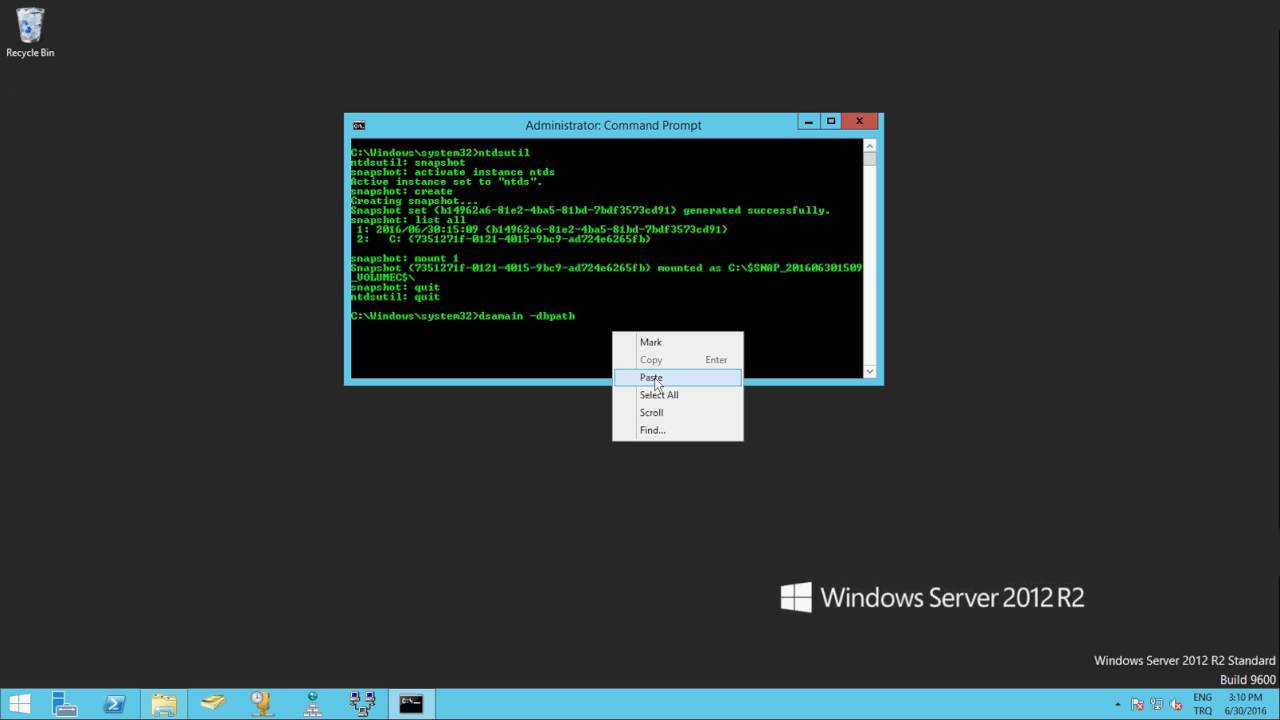Open the ADSI Edit taskbar shortcut
Image resolution: width=1280 pixels, height=720 pixels.
pyautogui.click(x=212, y=703)
